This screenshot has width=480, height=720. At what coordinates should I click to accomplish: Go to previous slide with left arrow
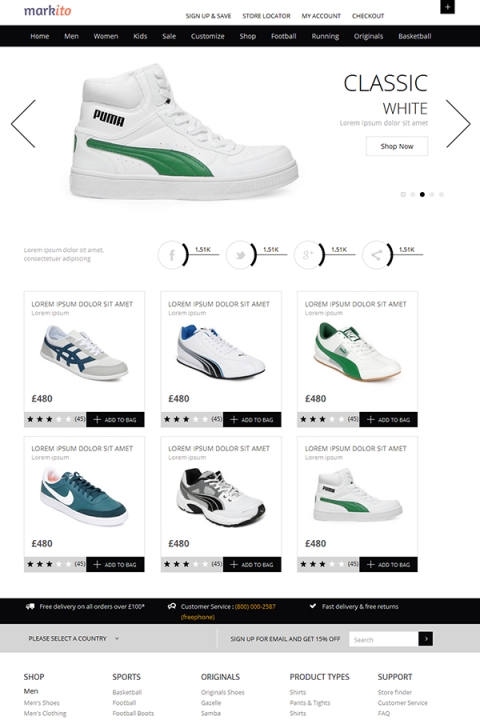(x=23, y=124)
